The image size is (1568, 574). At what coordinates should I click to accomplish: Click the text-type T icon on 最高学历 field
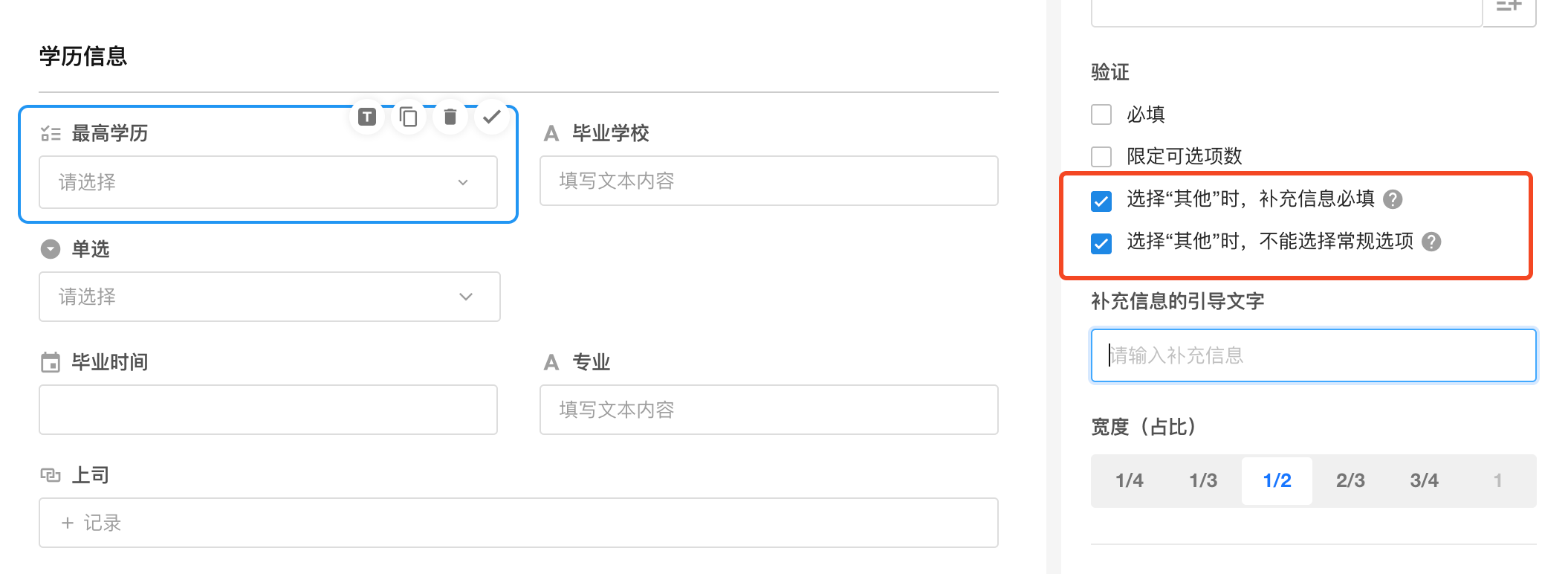367,117
